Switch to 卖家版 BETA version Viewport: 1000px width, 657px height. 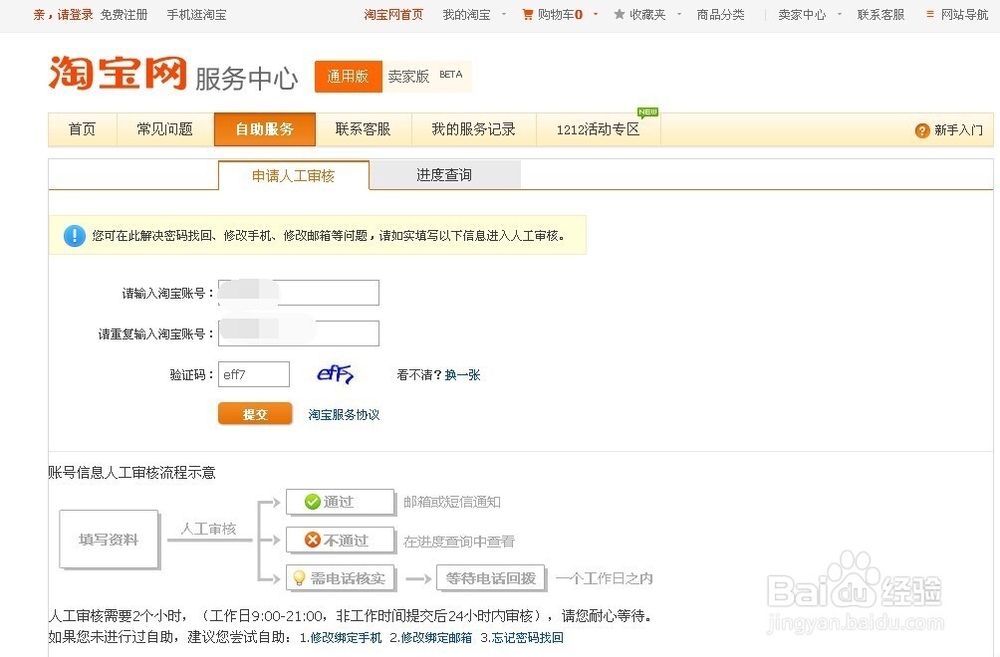426,77
